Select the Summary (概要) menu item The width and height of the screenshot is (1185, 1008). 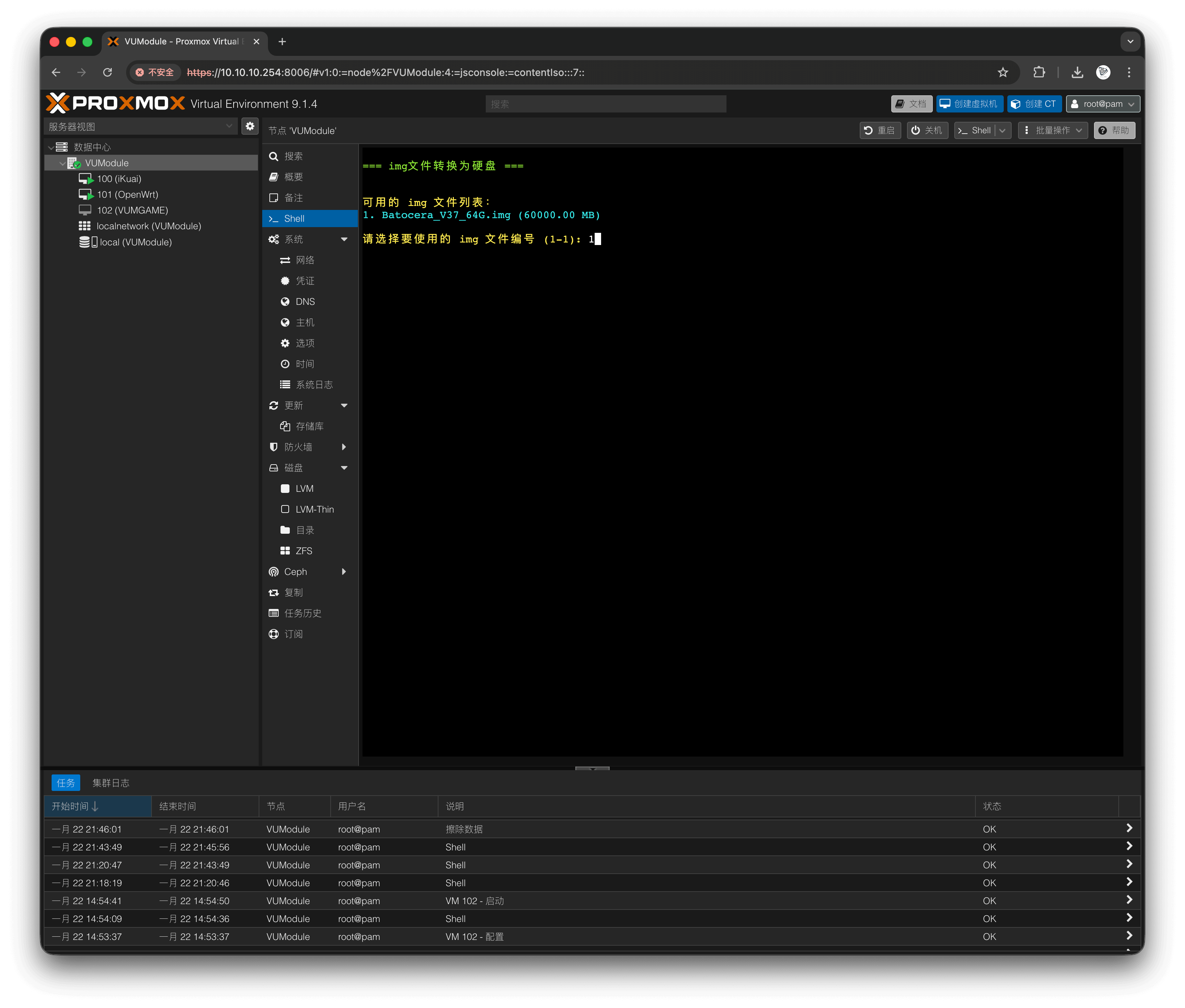coord(294,177)
